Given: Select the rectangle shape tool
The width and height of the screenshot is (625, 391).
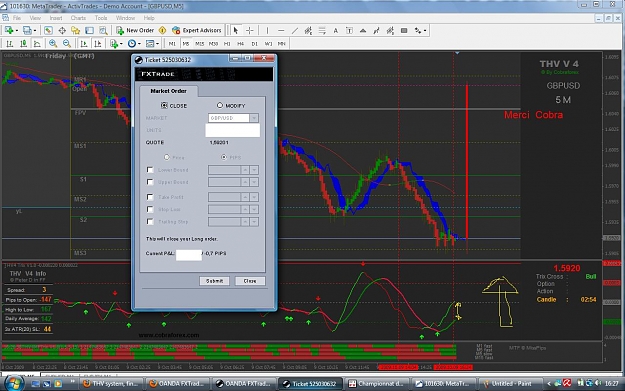Looking at the screenshot, I should pos(404,30).
